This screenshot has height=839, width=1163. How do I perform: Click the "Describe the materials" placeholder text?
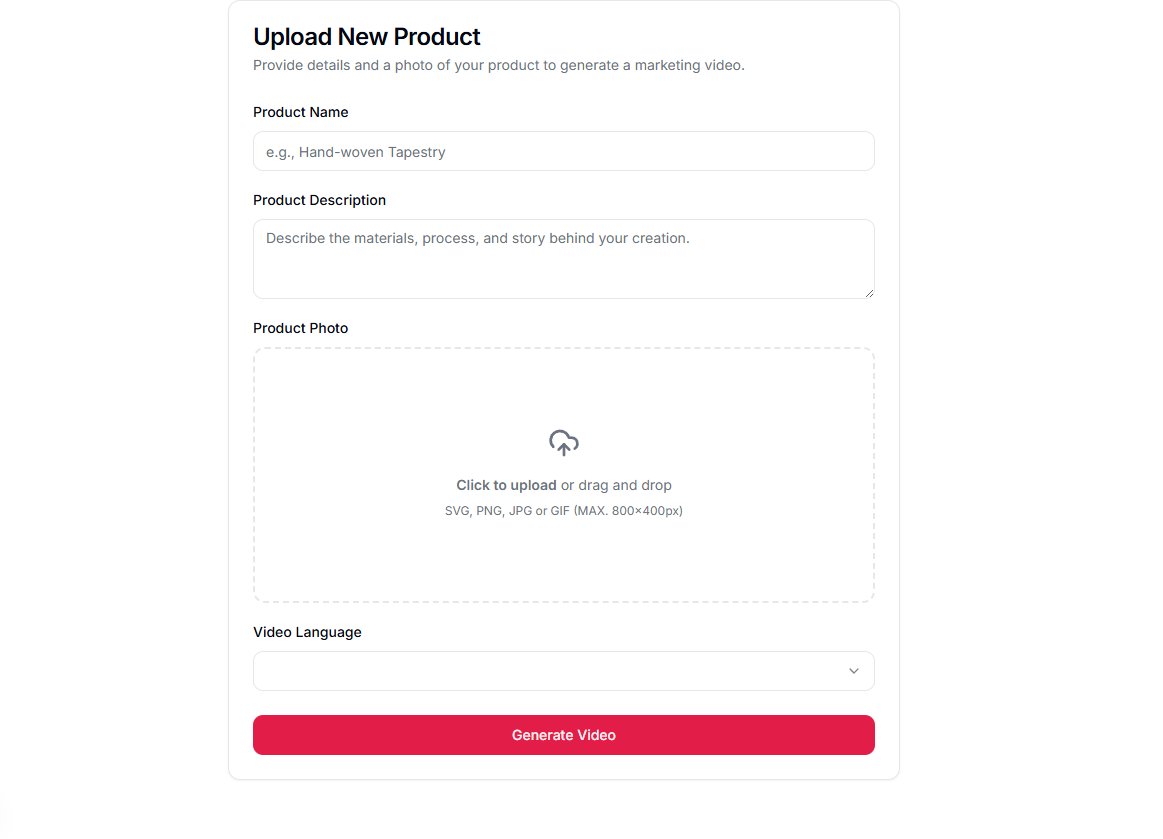(x=477, y=239)
